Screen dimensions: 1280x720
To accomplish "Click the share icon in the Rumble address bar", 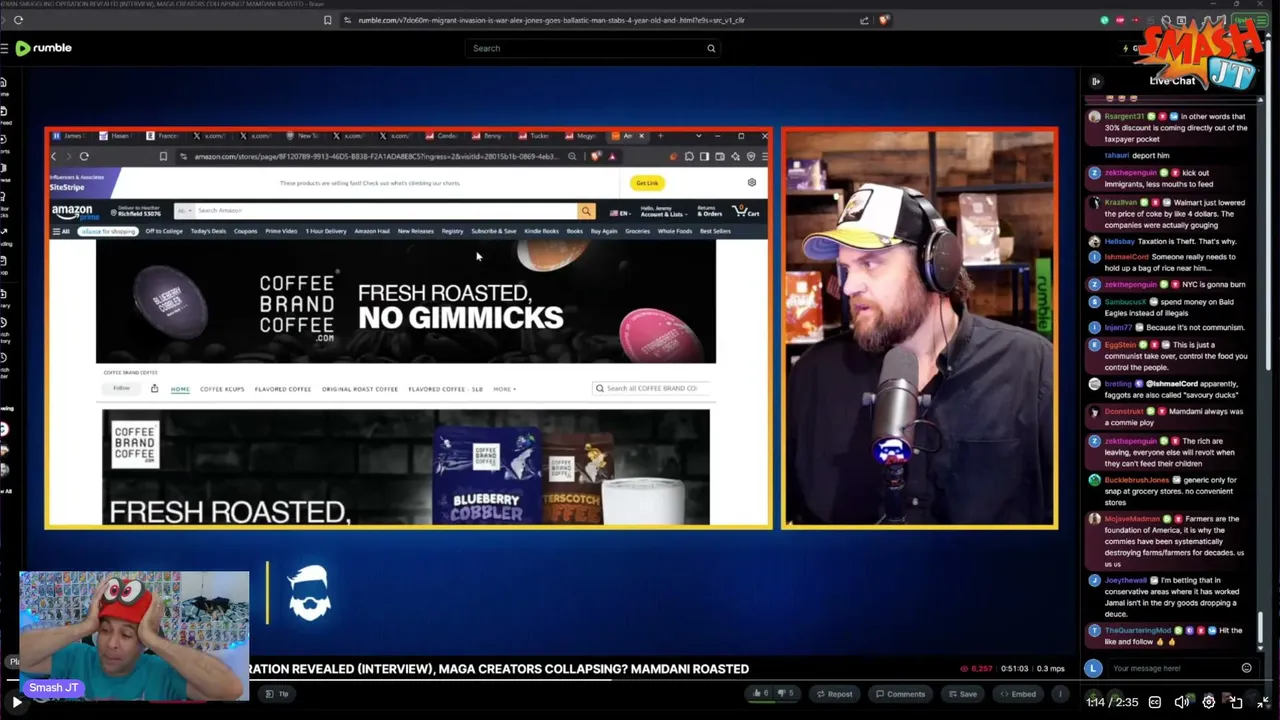I will 864,20.
